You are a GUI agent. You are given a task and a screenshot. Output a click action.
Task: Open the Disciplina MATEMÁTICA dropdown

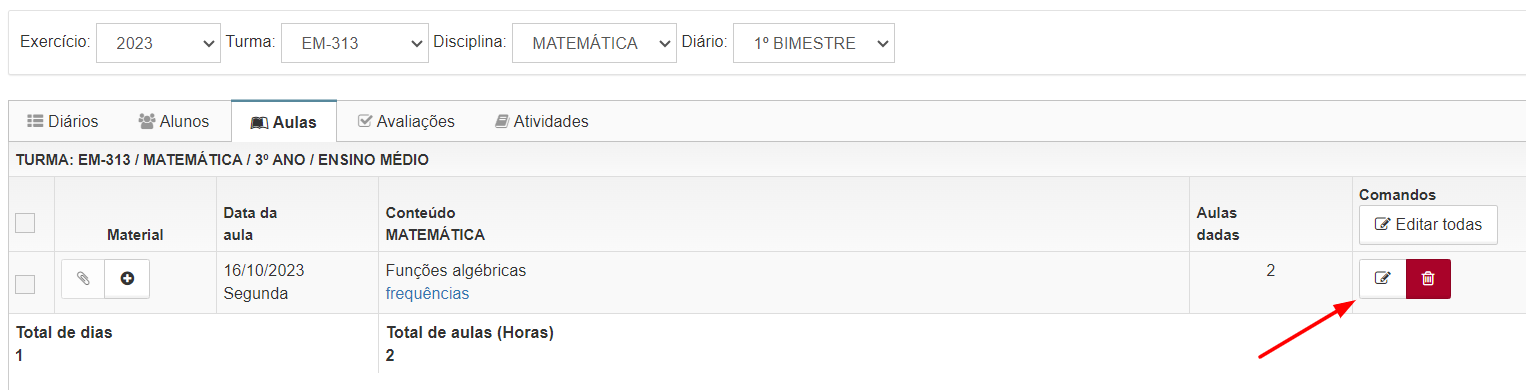point(594,43)
